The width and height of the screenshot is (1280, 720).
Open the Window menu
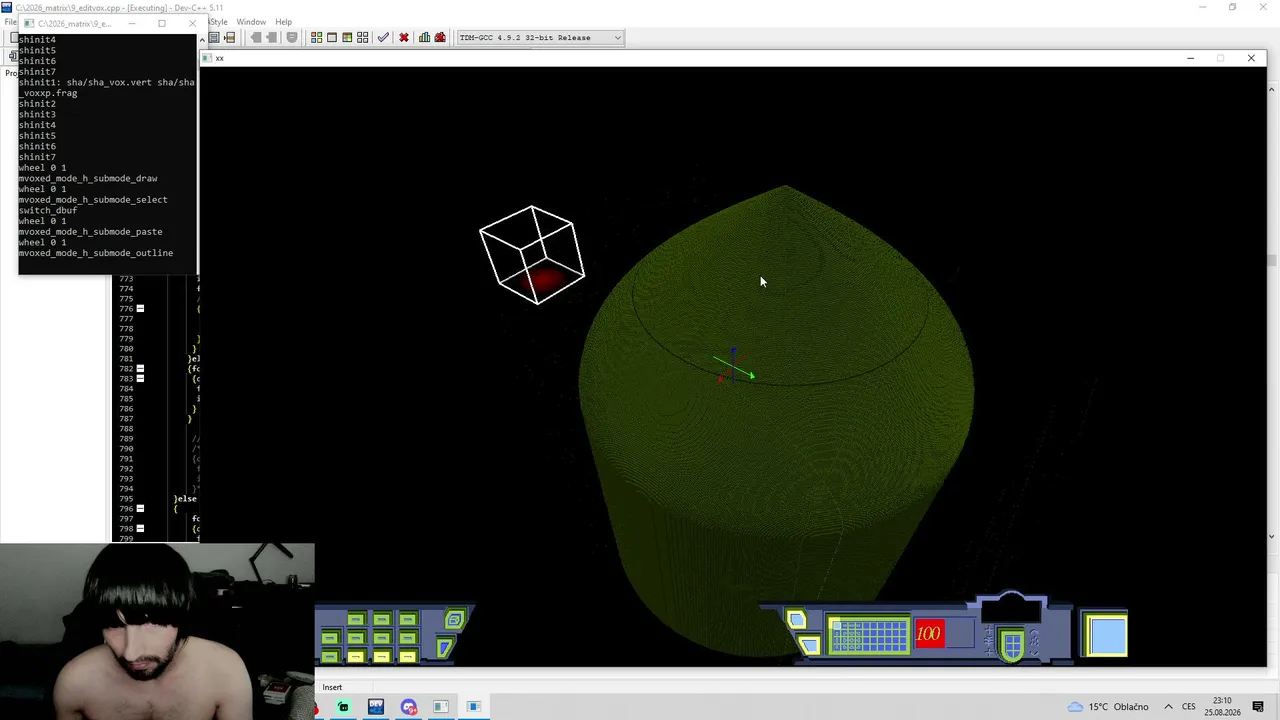251,22
